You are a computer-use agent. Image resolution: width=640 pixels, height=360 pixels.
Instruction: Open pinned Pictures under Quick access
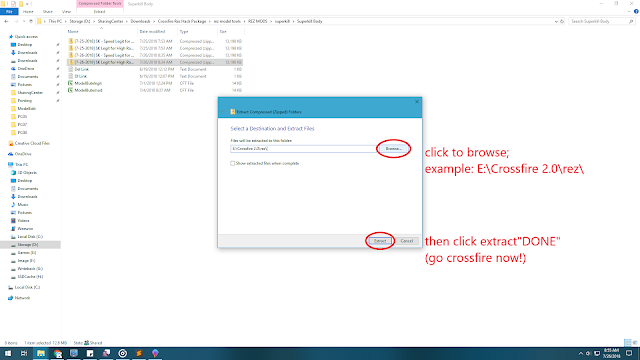[x=24, y=84]
